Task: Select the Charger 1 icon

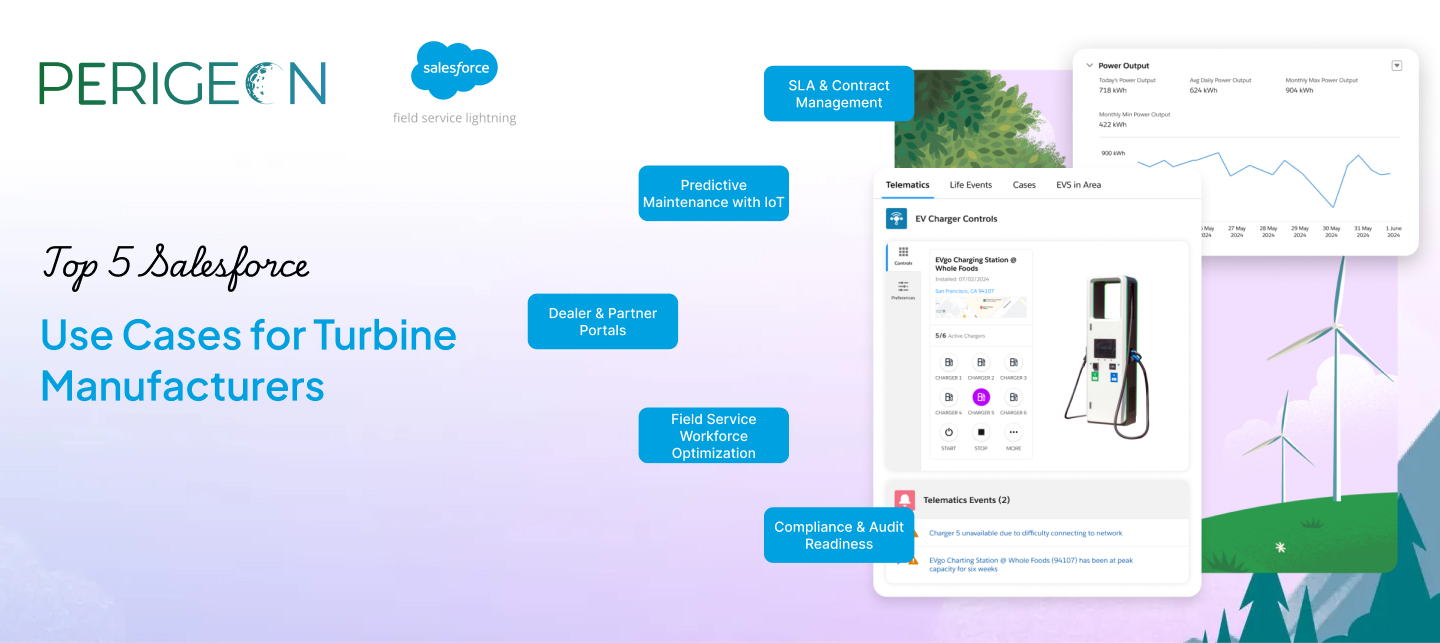Action: [x=948, y=363]
